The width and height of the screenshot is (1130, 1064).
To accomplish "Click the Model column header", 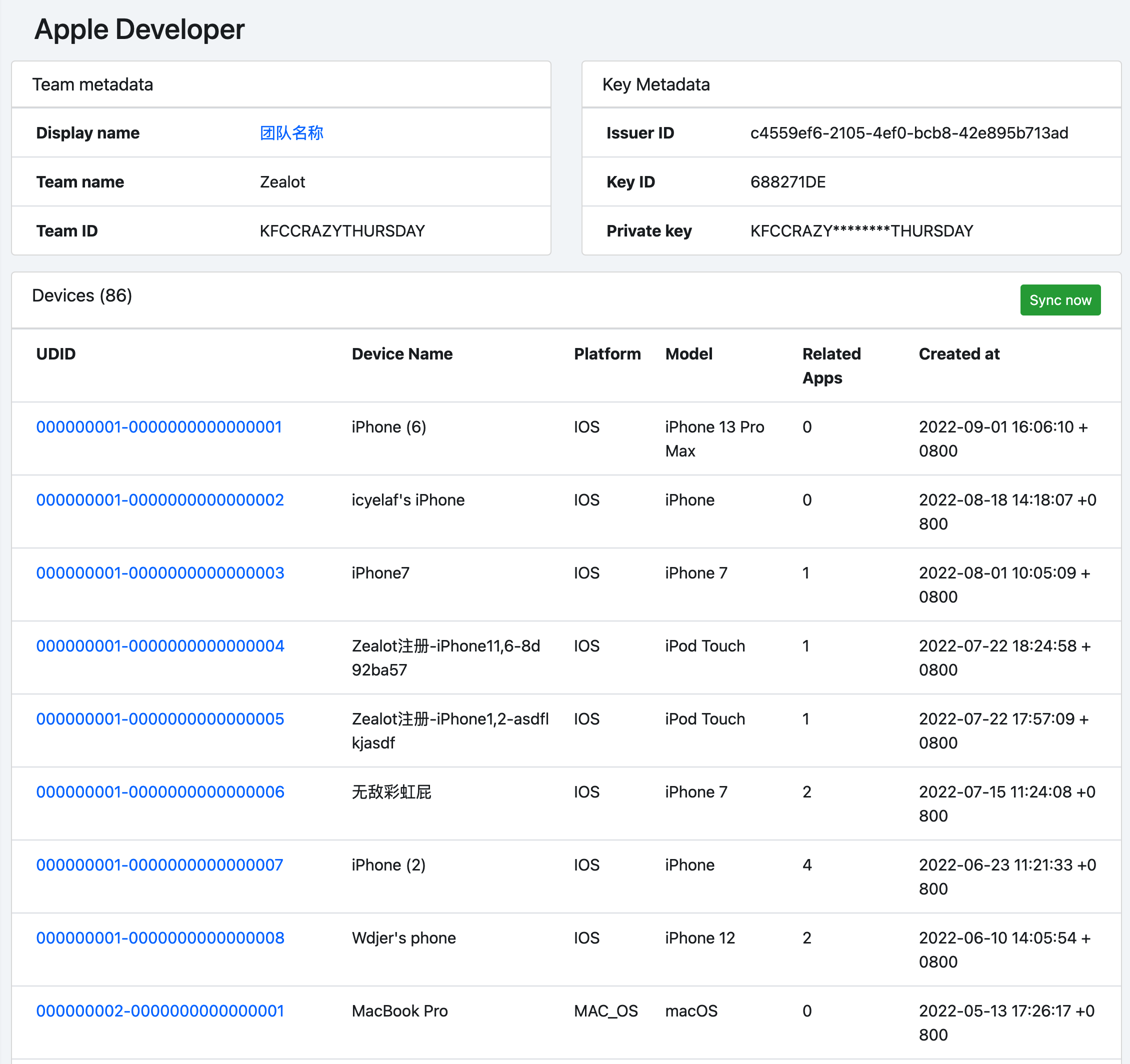I will tap(689, 354).
